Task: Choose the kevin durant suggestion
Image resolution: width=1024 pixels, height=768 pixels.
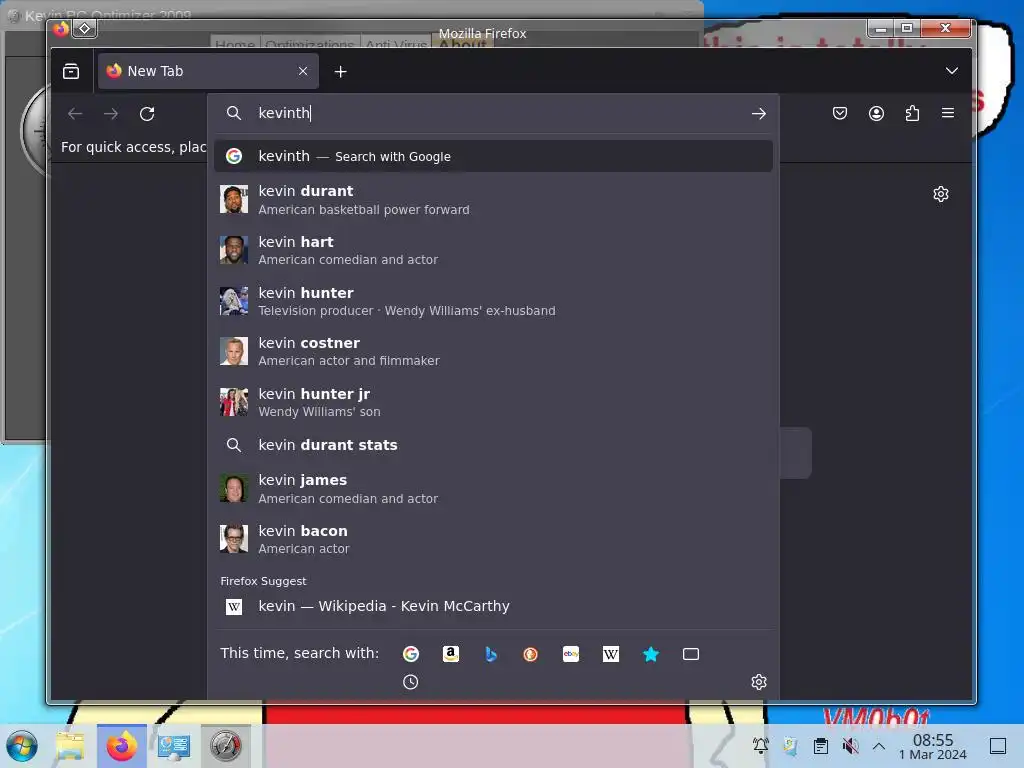Action: [x=493, y=200]
